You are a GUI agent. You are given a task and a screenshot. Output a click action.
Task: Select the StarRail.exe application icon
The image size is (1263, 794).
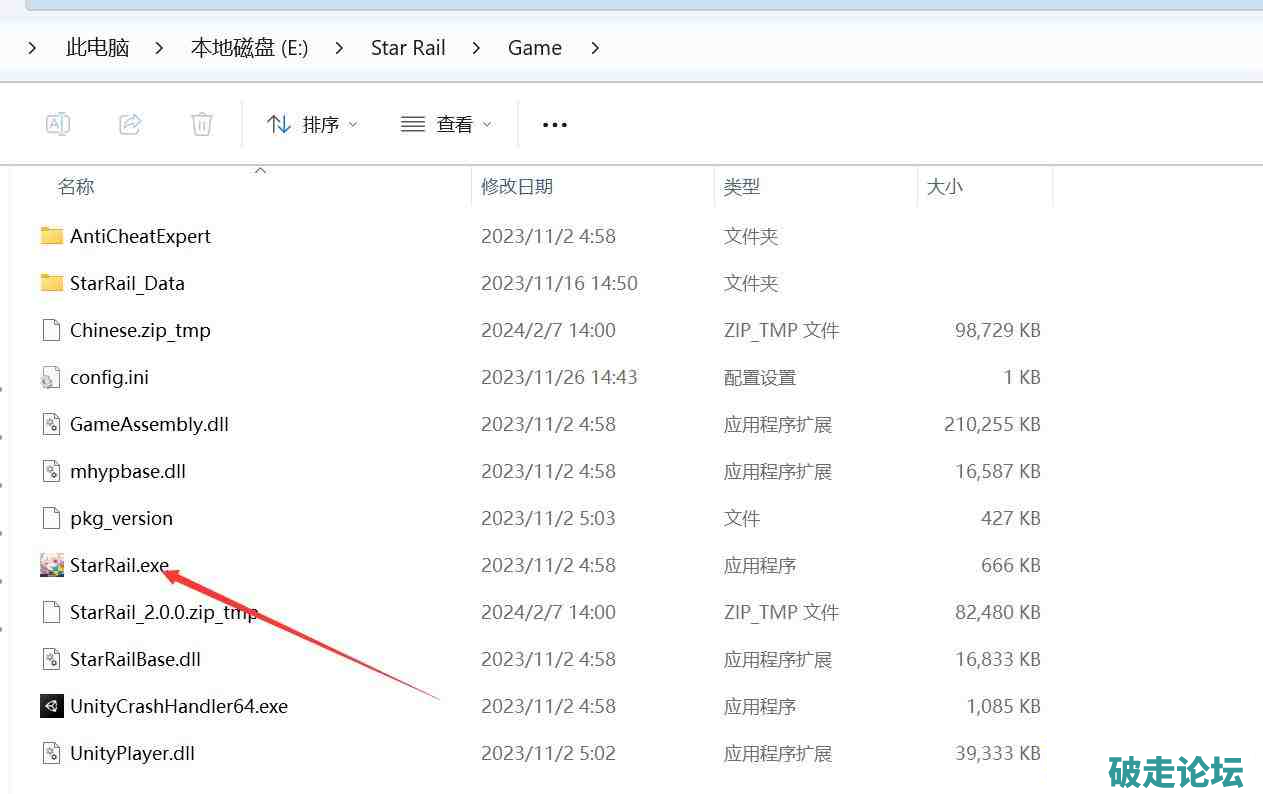52,565
